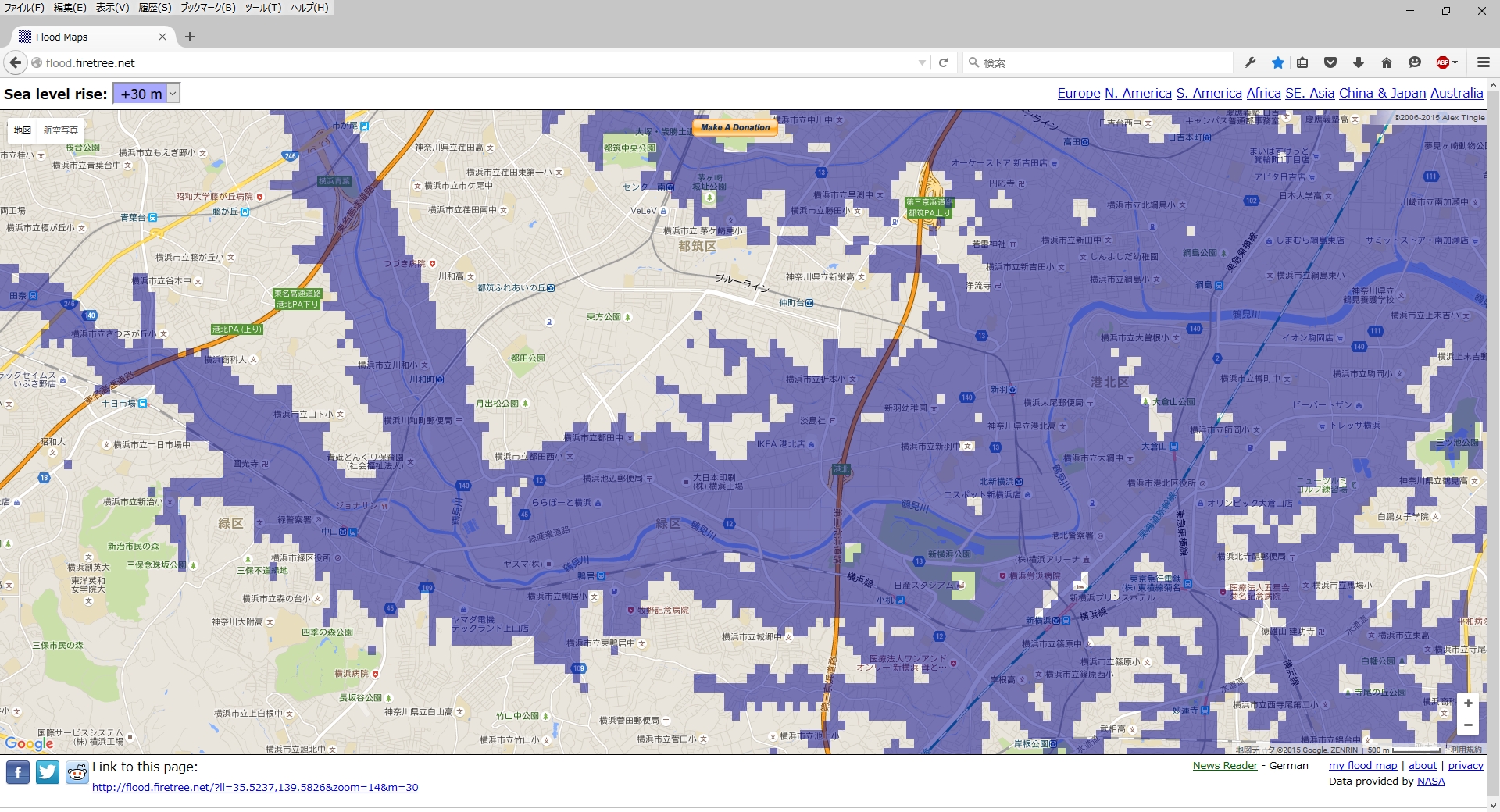Open the sea level rise dropdown
Screen dimensions: 1500x812
(146, 94)
